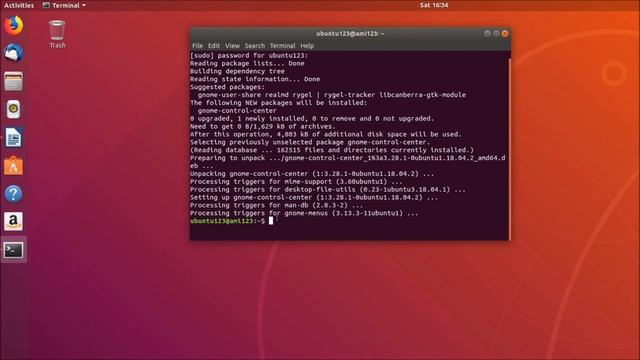Screen dimensions: 640x360
Task: Click the 'Need to get 0 B/1,629 kB' line
Action: coord(262,127)
